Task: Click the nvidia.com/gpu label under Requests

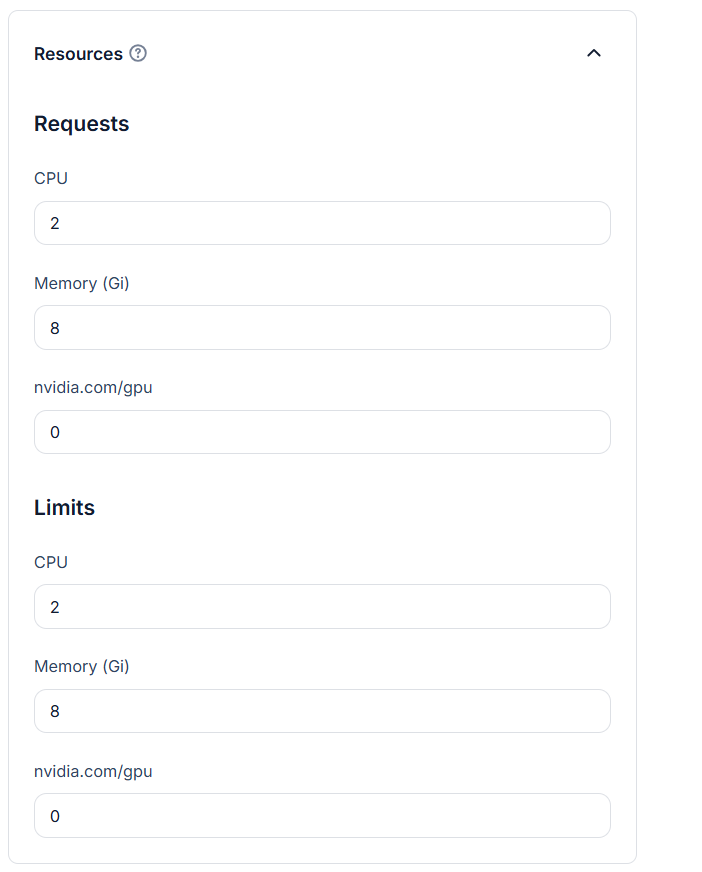Action: click(93, 387)
